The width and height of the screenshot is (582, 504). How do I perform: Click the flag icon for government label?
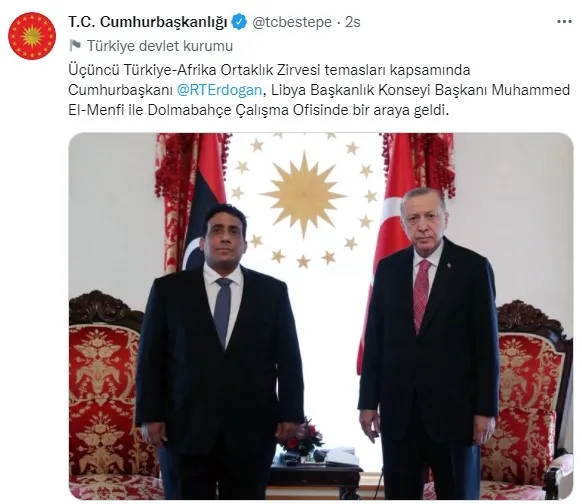(75, 46)
